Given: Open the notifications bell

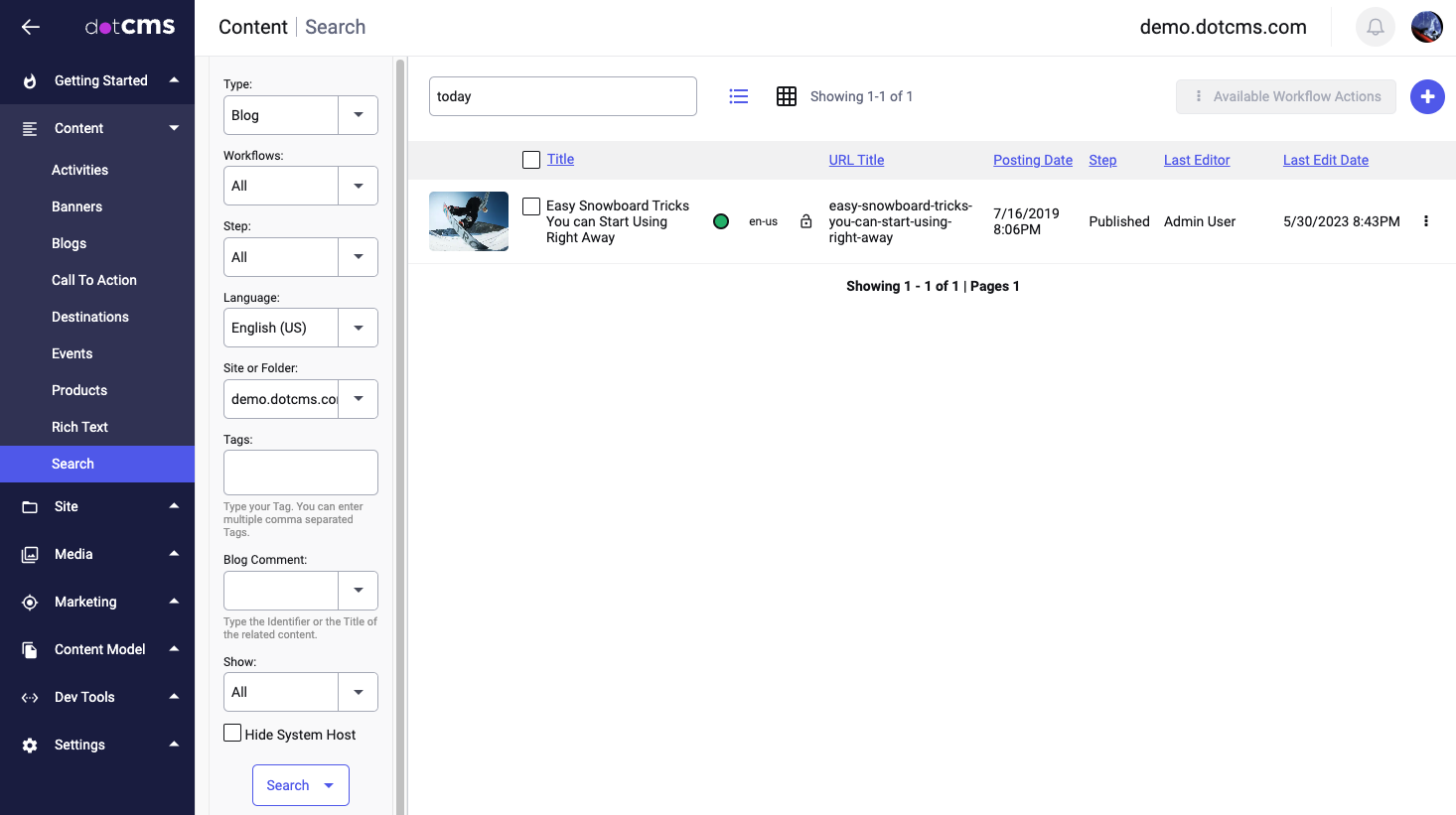Looking at the screenshot, I should click(1375, 27).
